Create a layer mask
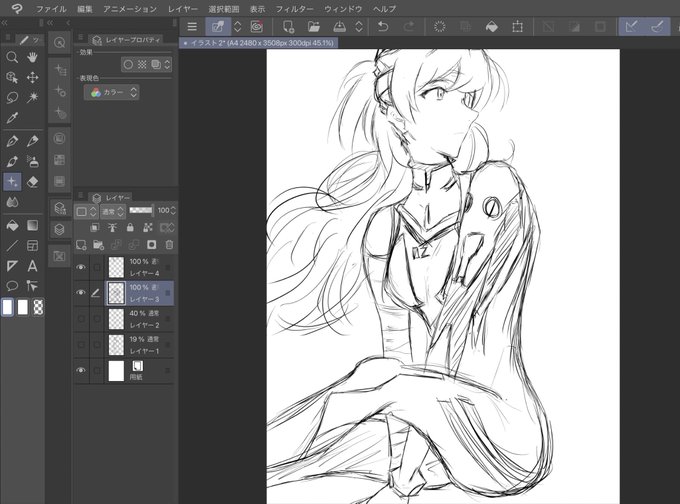The height and width of the screenshot is (504, 680). point(151,245)
